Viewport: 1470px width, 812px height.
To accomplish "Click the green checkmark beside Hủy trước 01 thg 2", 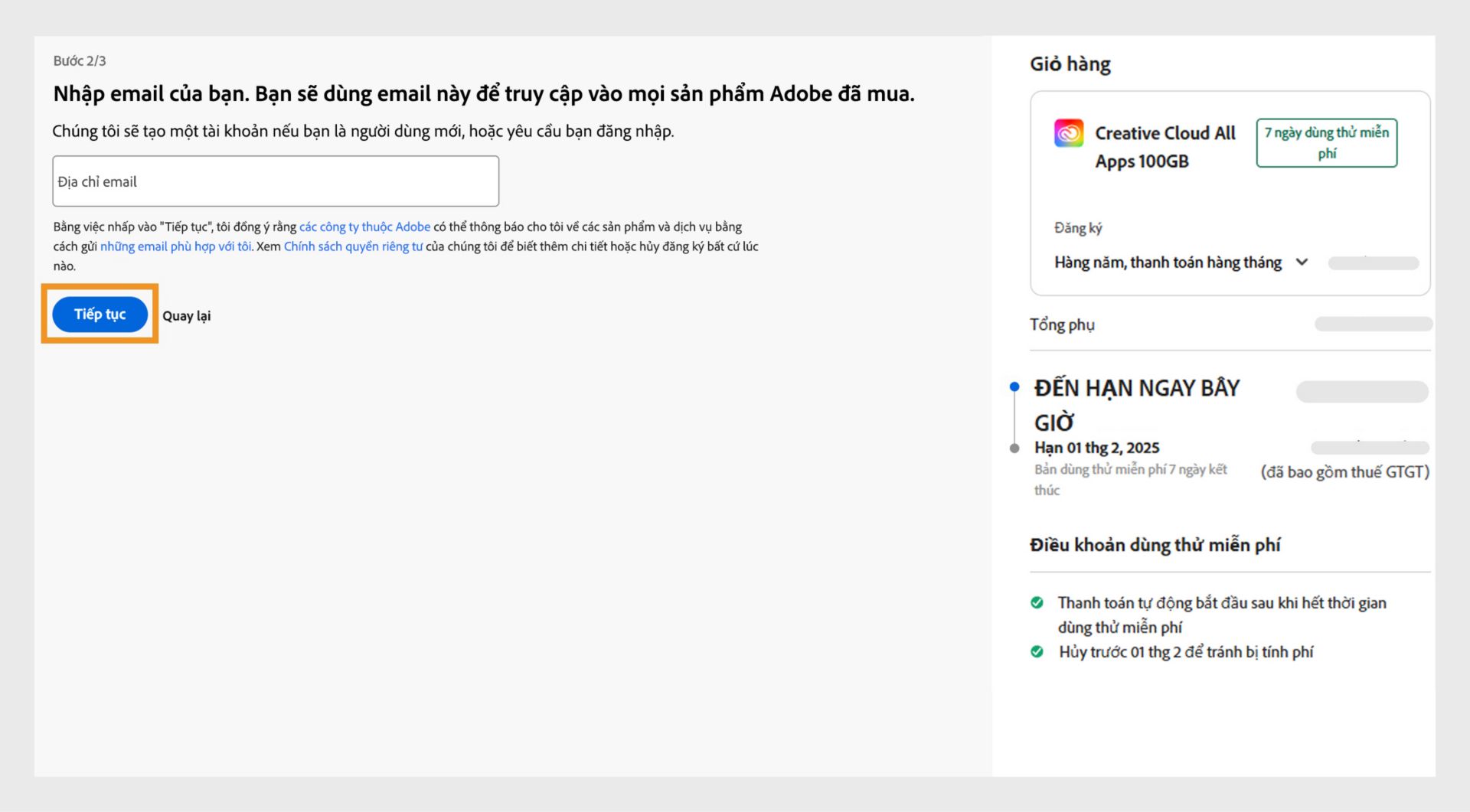I will pyautogui.click(x=1037, y=651).
